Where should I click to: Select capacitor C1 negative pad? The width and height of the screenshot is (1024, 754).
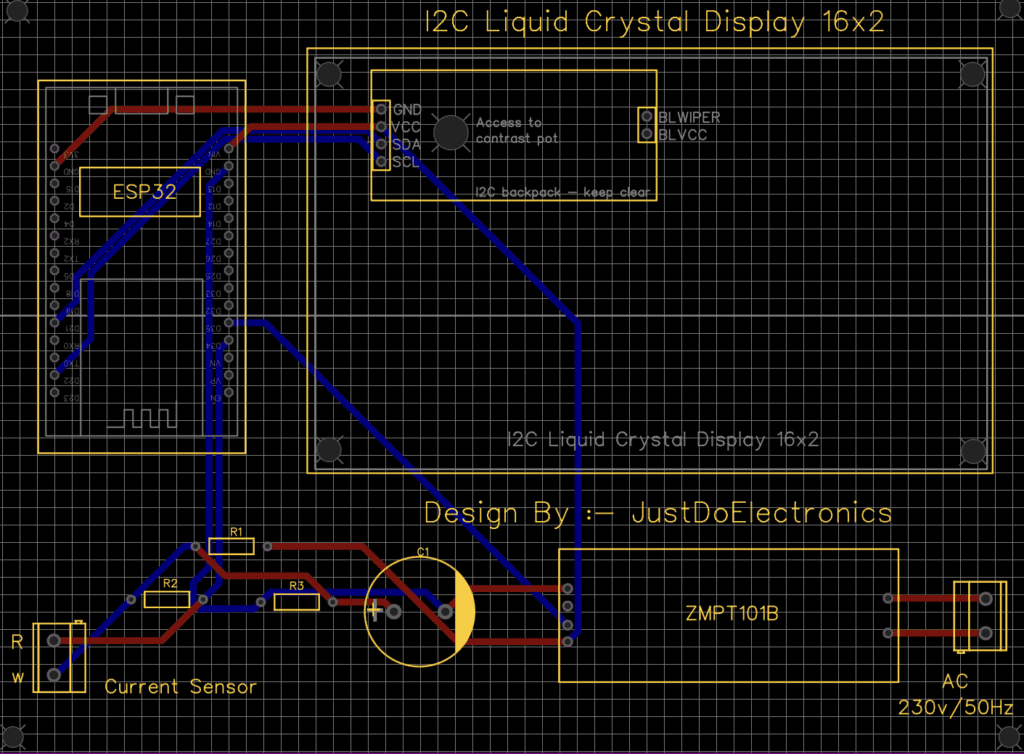pyautogui.click(x=445, y=612)
